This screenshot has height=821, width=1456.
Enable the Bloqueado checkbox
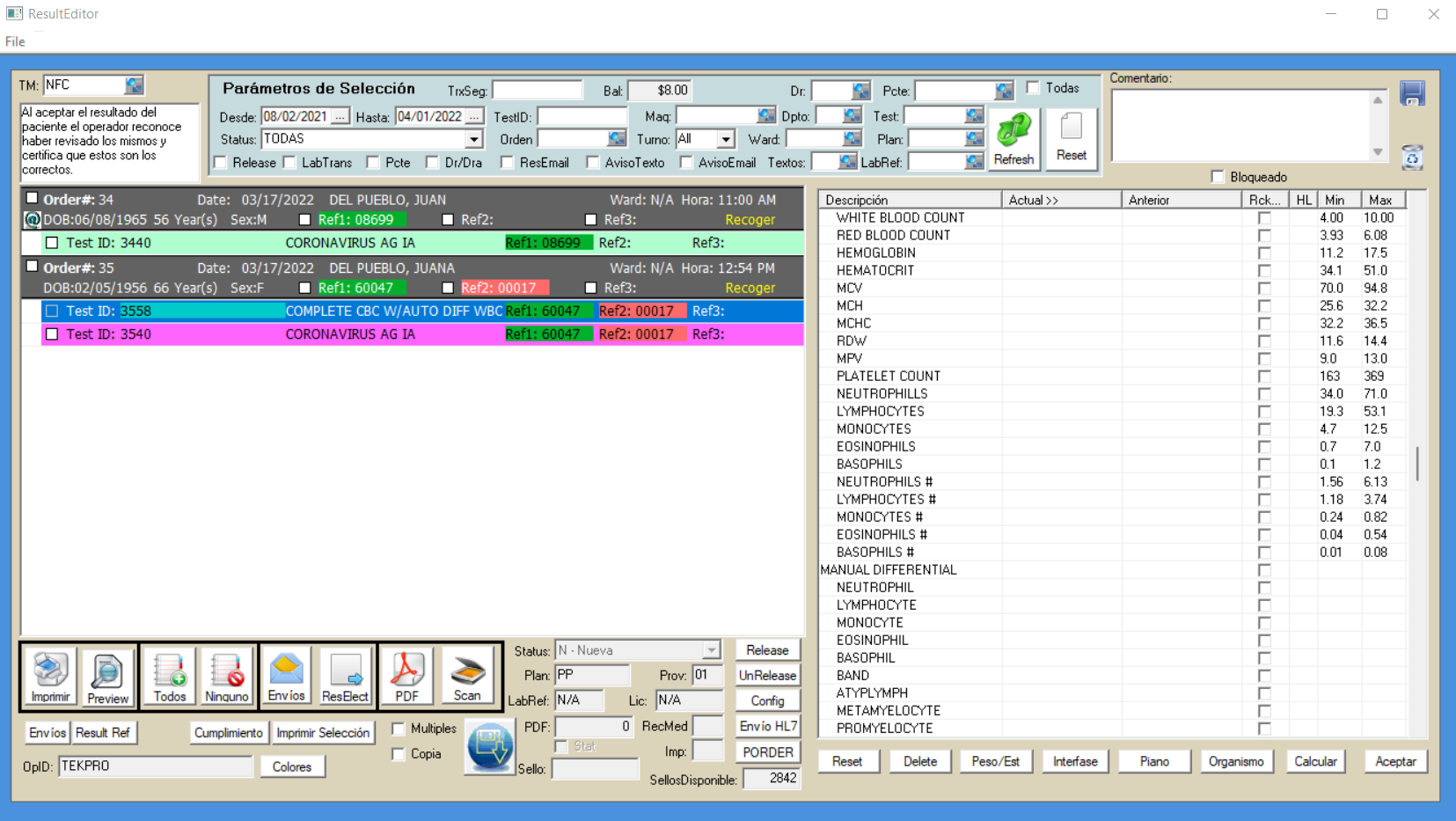1218,177
